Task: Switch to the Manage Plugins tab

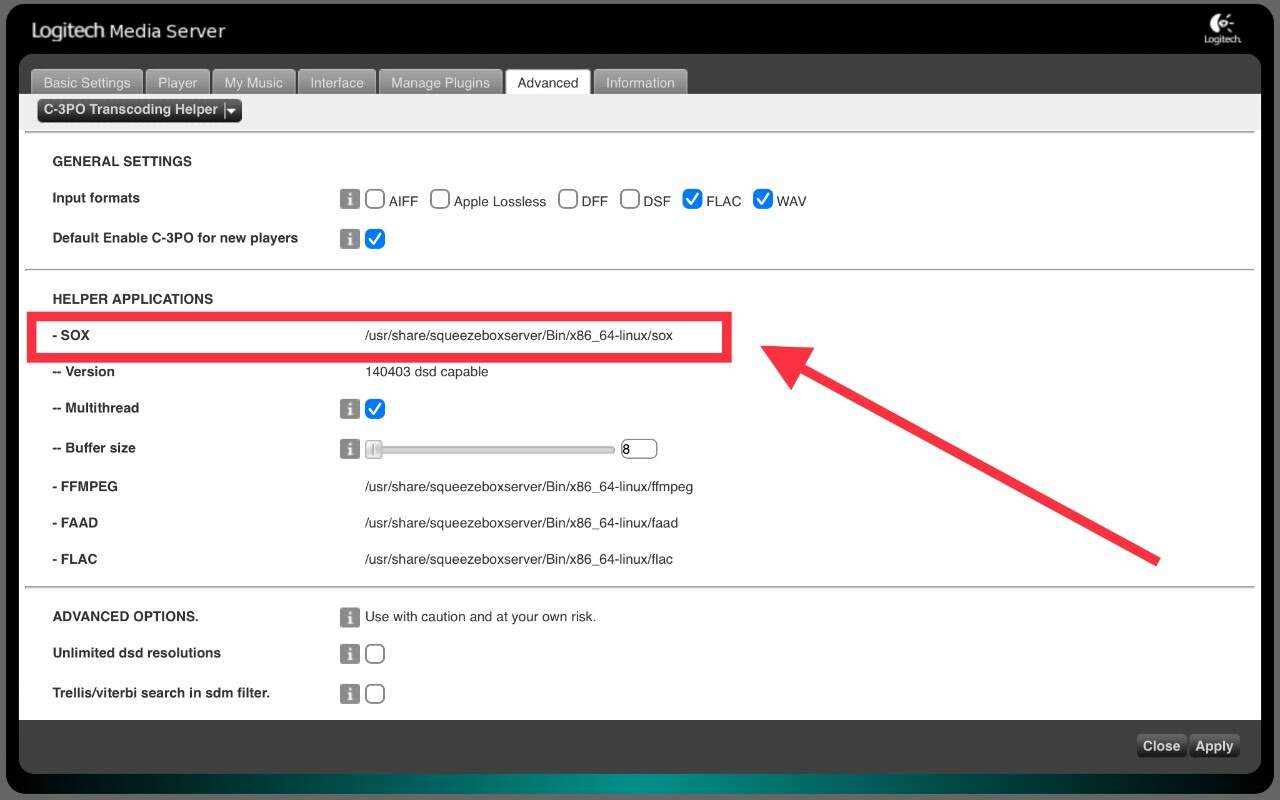Action: click(x=440, y=82)
